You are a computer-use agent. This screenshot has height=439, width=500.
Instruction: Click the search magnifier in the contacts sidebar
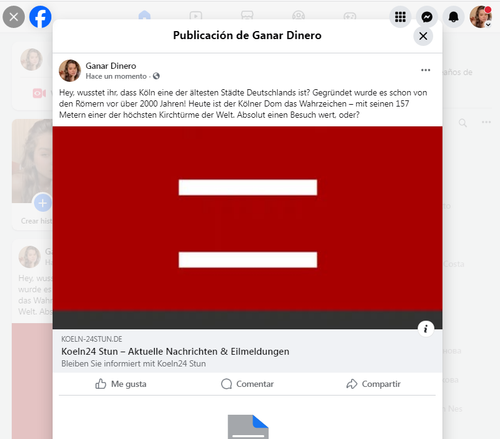(463, 123)
